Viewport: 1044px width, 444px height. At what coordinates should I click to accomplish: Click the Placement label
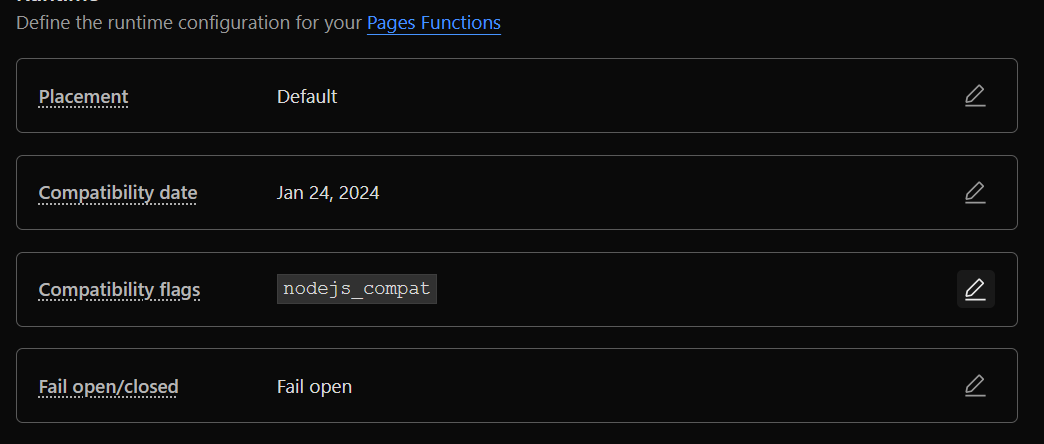[x=83, y=97]
